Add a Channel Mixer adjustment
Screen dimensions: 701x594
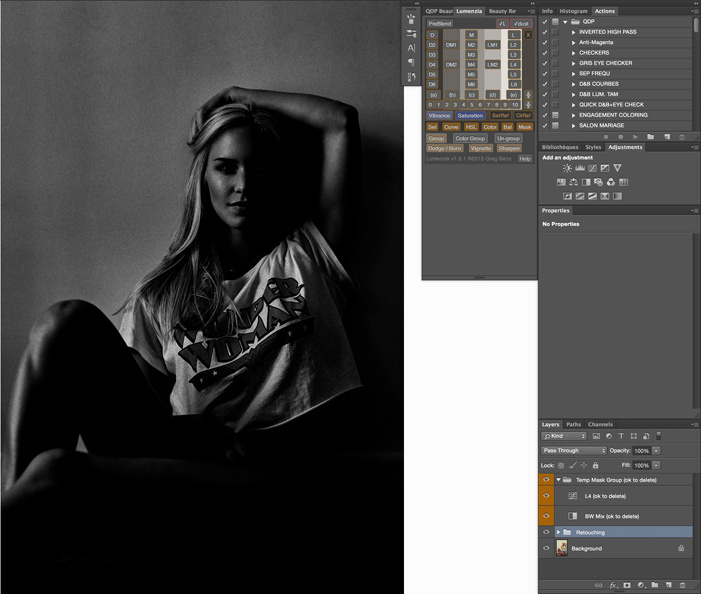[x=611, y=182]
